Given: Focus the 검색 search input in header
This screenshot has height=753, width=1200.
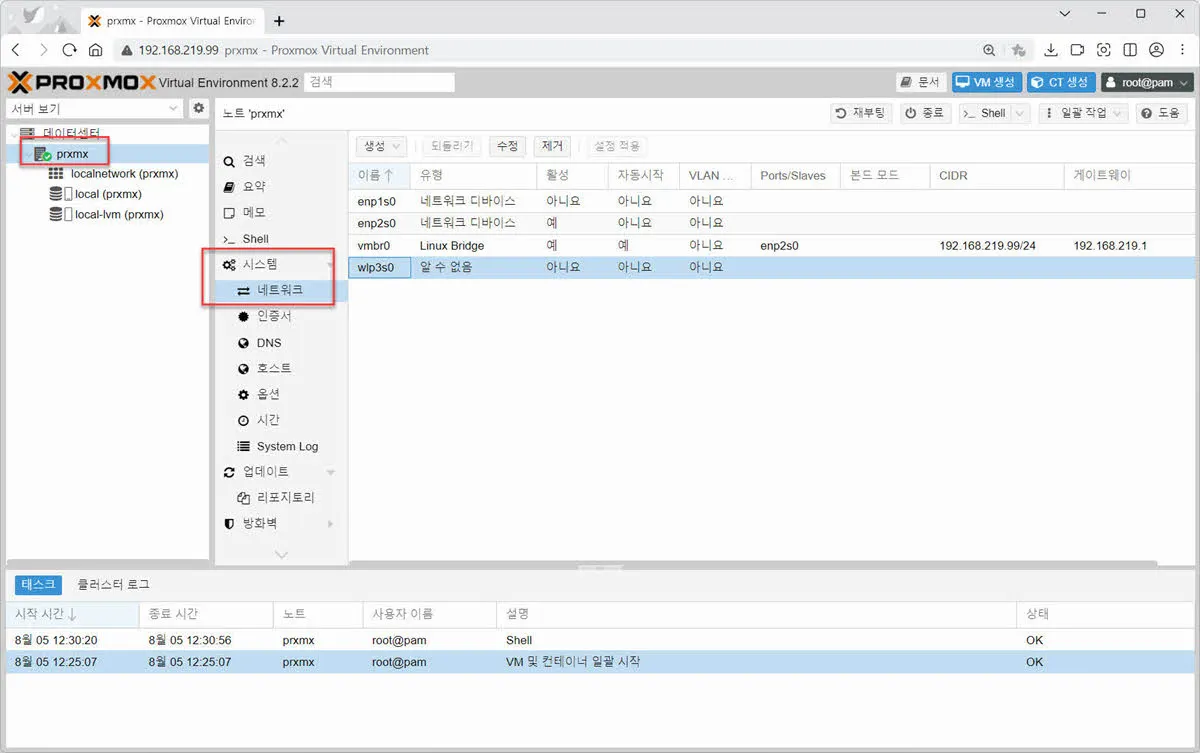Looking at the screenshot, I should point(379,82).
